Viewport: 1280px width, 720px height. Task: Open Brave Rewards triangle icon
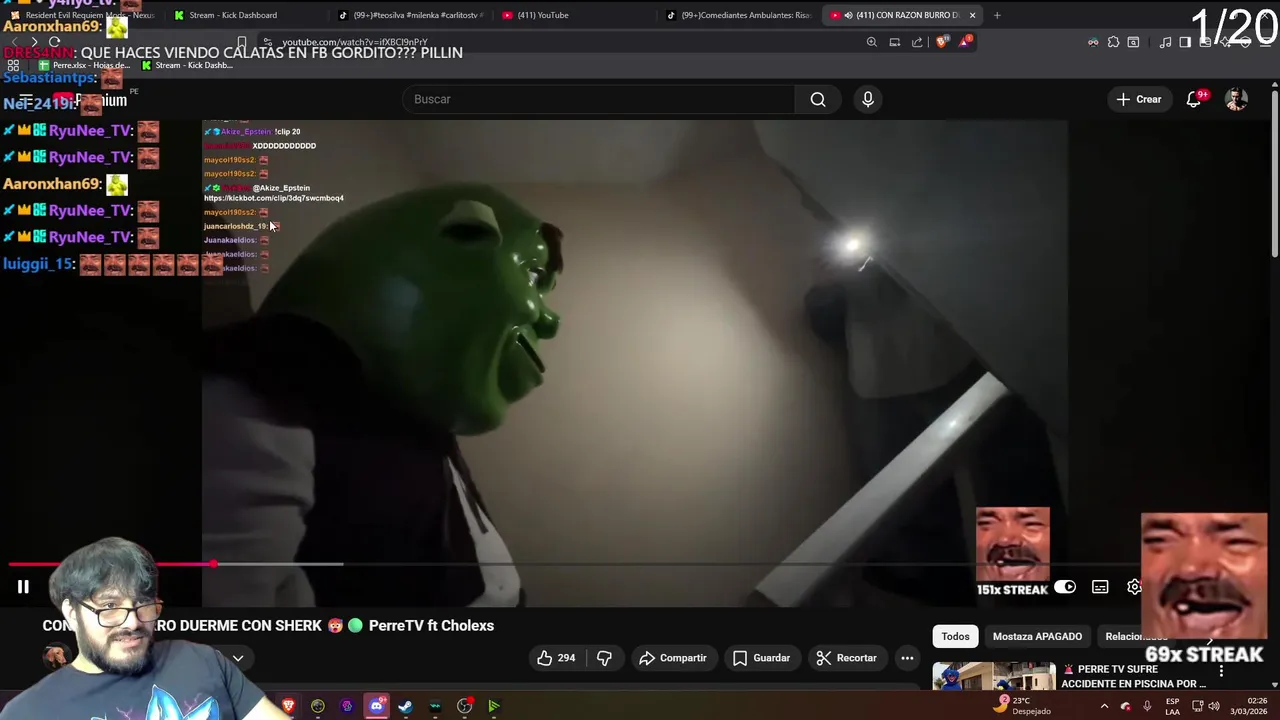[965, 42]
